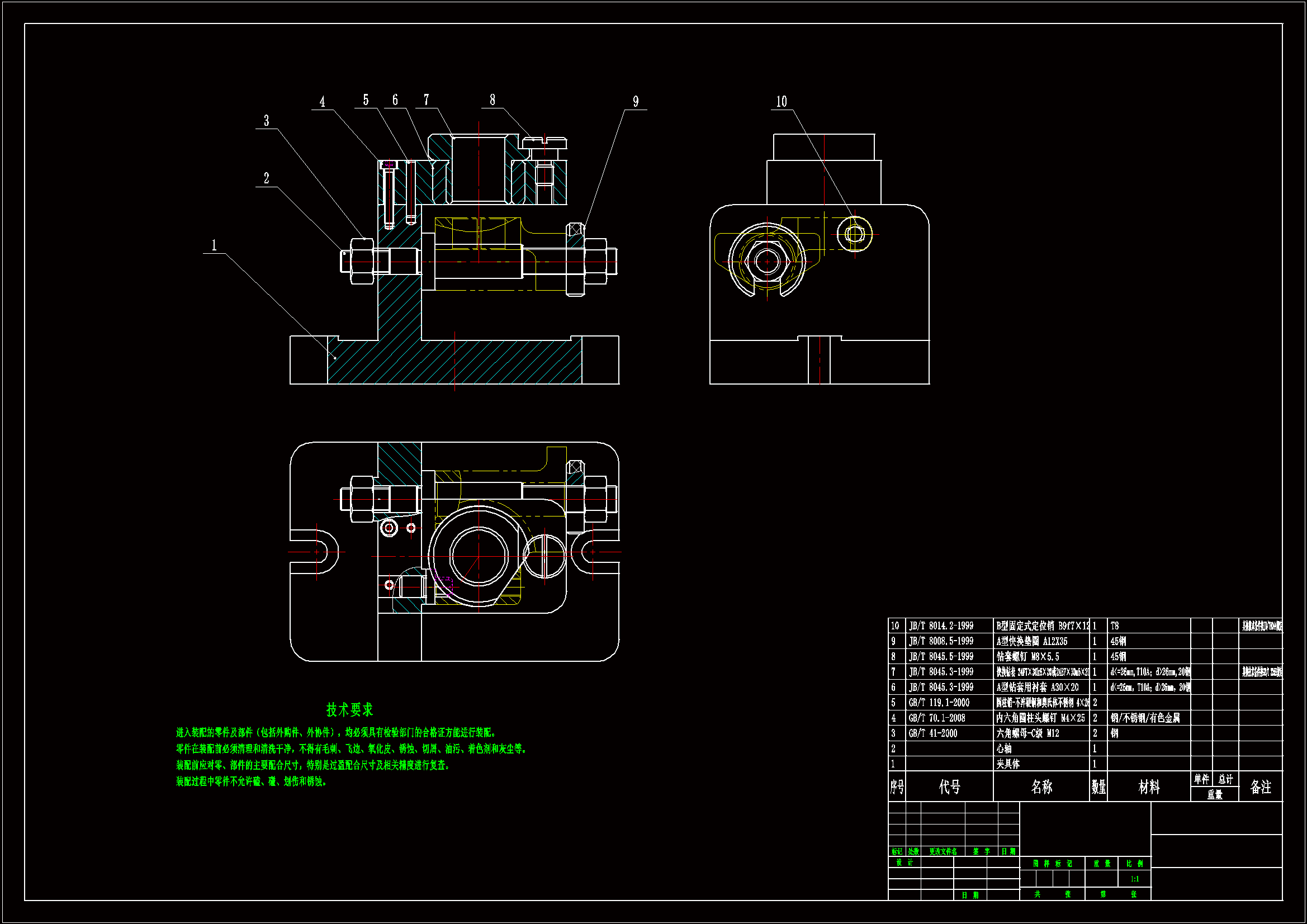Viewport: 1307px width, 924px height.
Task: Click the 技术要求 heading text
Action: (349, 709)
